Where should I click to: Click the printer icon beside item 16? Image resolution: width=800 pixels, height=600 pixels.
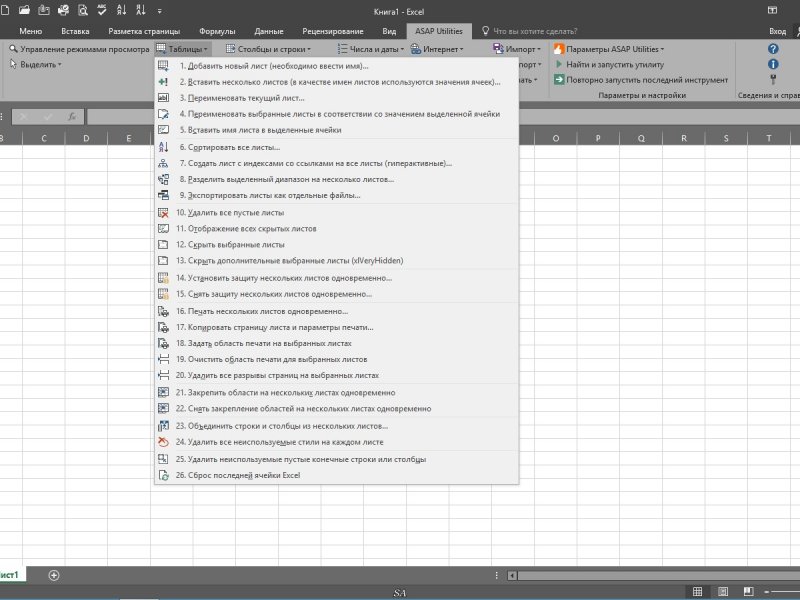163,311
